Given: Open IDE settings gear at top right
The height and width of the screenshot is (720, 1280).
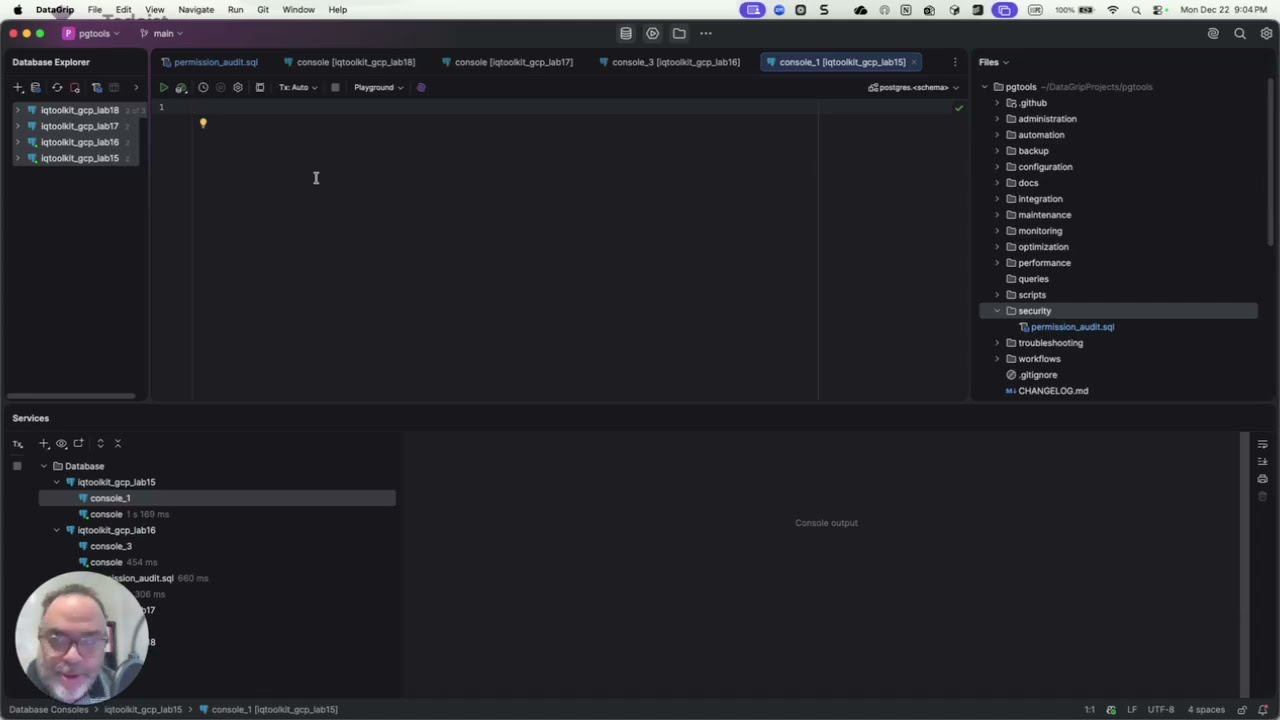Looking at the screenshot, I should (x=1266, y=33).
